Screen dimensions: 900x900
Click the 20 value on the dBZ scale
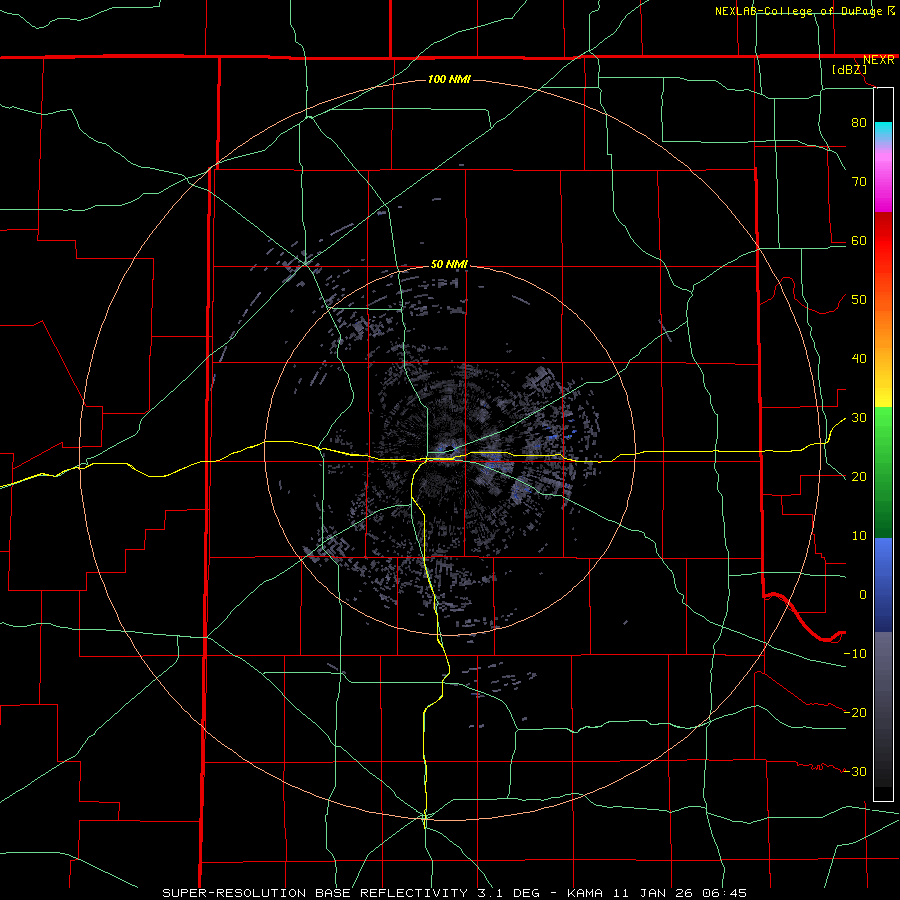[859, 477]
